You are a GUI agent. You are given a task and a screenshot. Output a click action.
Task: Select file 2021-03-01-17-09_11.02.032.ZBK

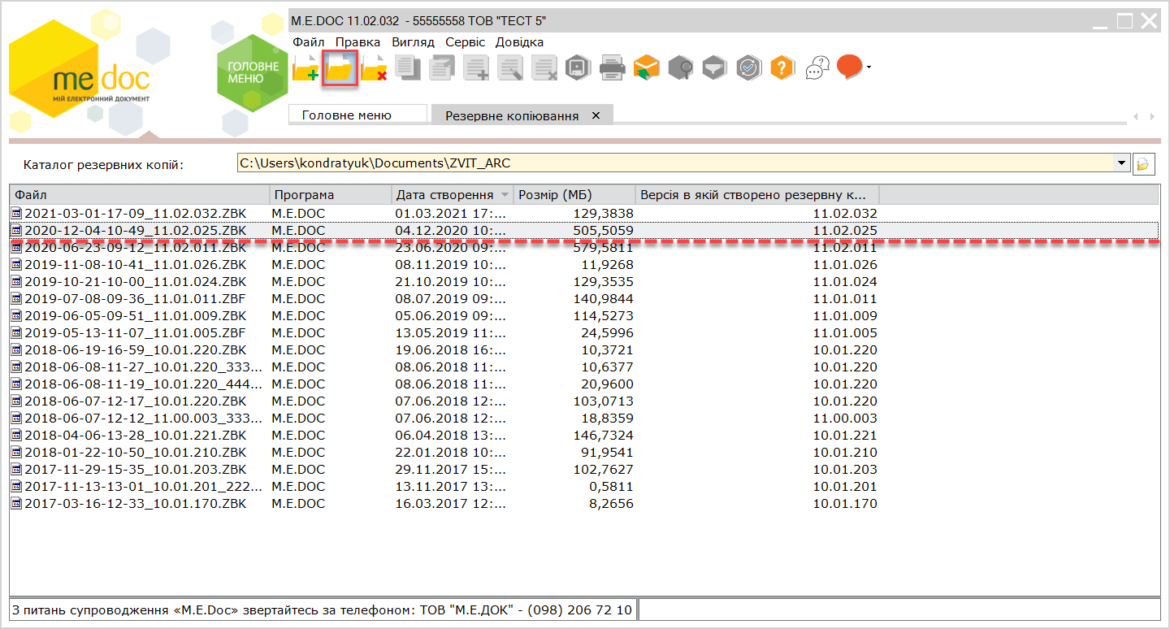coord(135,213)
